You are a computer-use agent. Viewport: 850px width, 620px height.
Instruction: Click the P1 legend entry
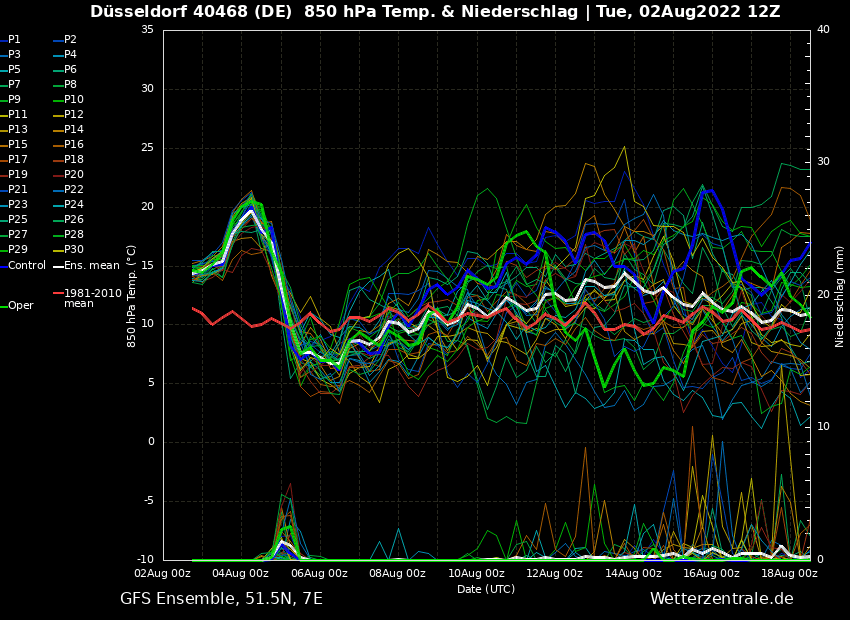[x=14, y=40]
